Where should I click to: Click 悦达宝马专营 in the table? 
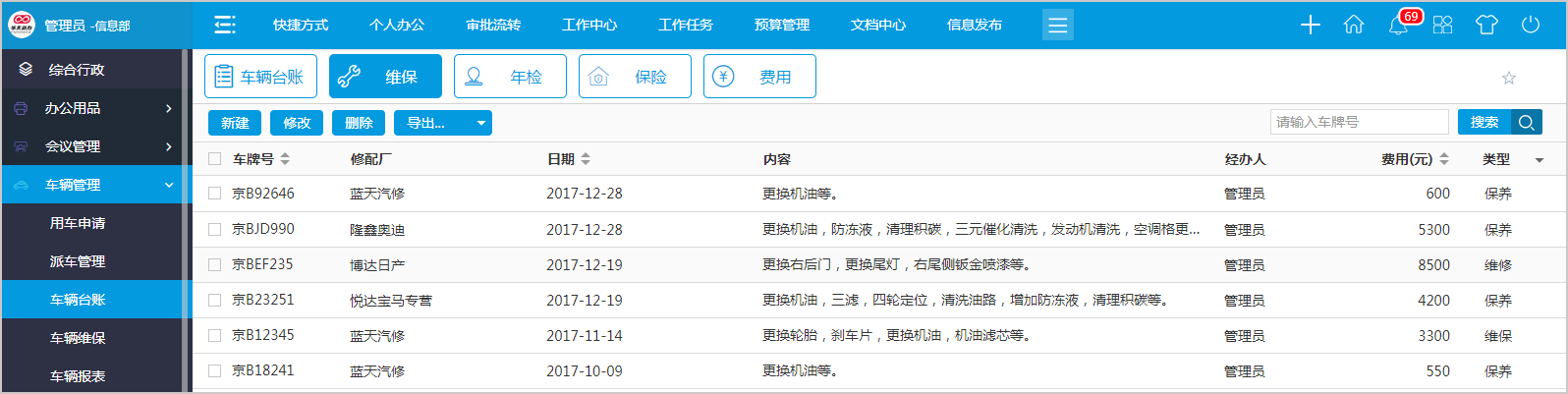coord(391,301)
